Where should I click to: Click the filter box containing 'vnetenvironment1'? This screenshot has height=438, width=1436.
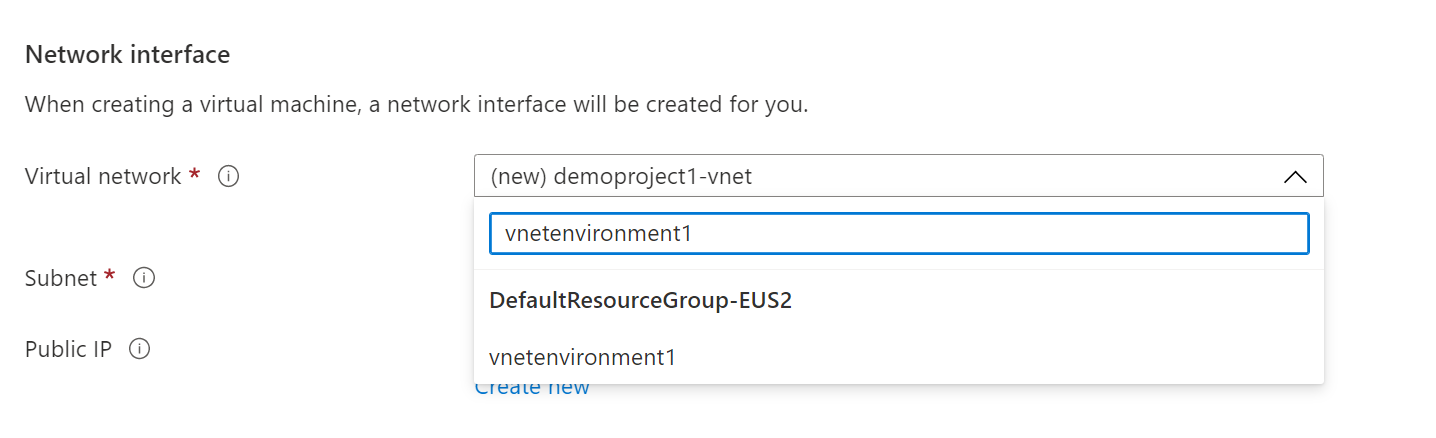(897, 234)
